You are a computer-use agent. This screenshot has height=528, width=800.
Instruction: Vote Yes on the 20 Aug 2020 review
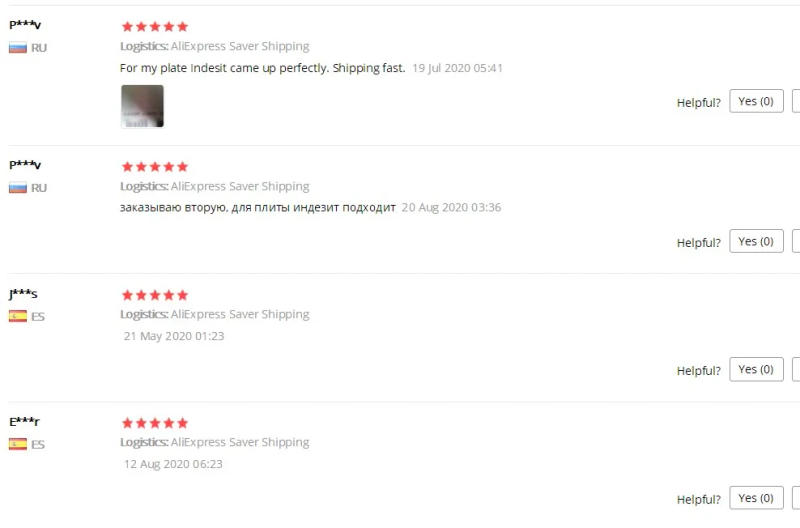tap(756, 241)
